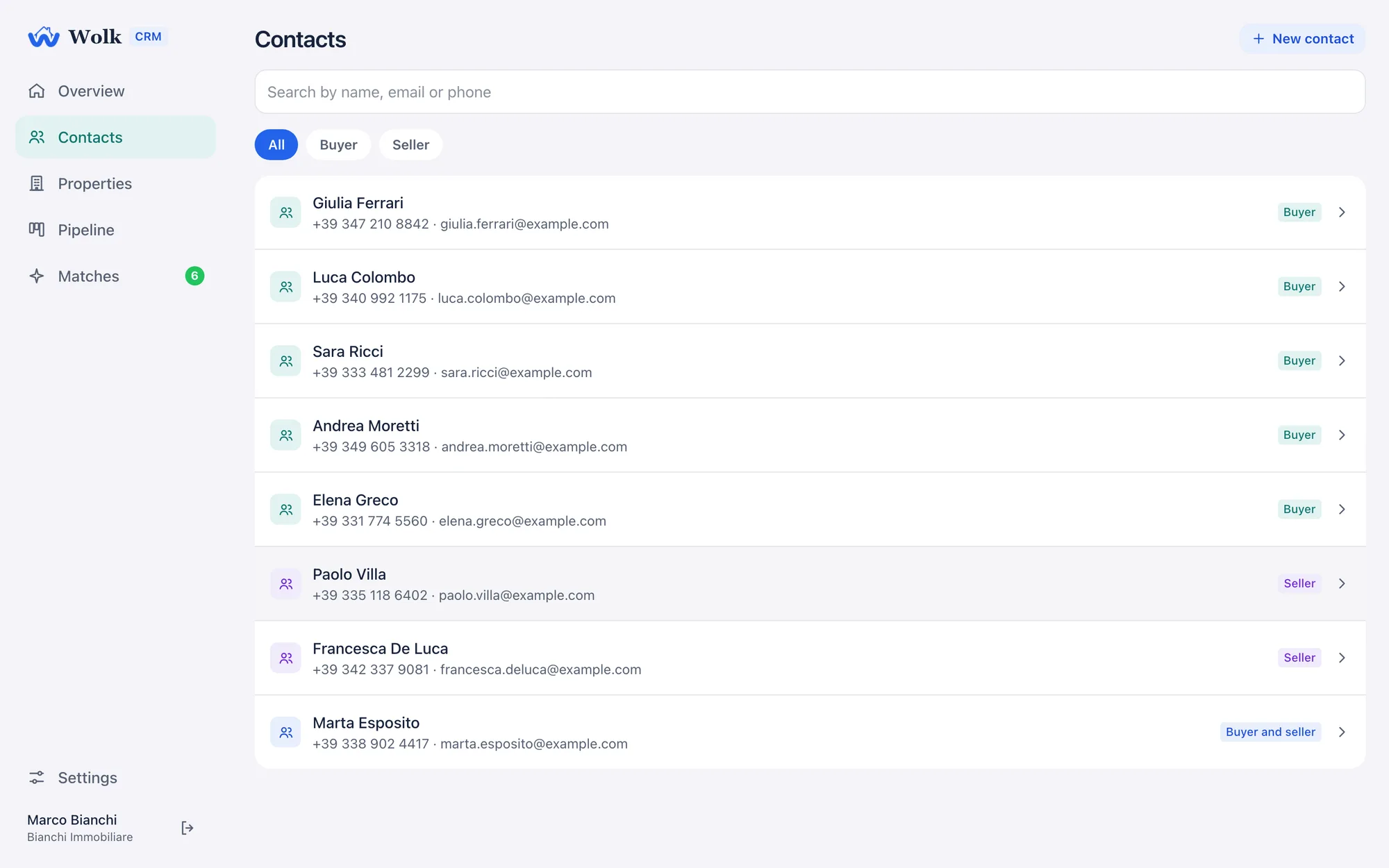Viewport: 1389px width, 868px height.
Task: Open the Matches section
Action: pyautogui.click(x=115, y=276)
